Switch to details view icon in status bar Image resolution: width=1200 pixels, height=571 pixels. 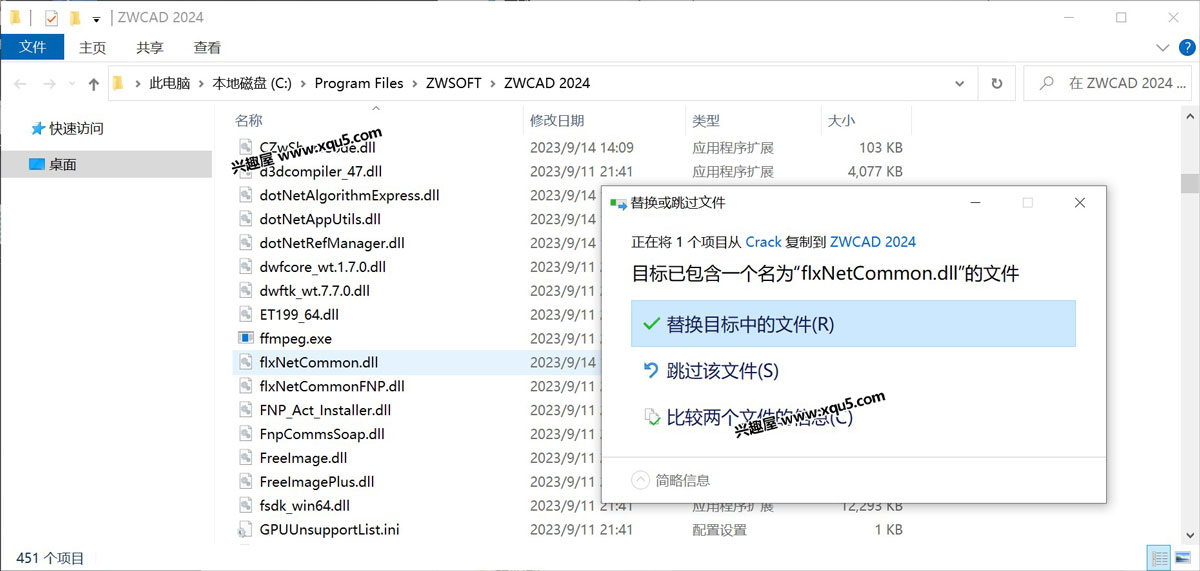coord(1159,558)
